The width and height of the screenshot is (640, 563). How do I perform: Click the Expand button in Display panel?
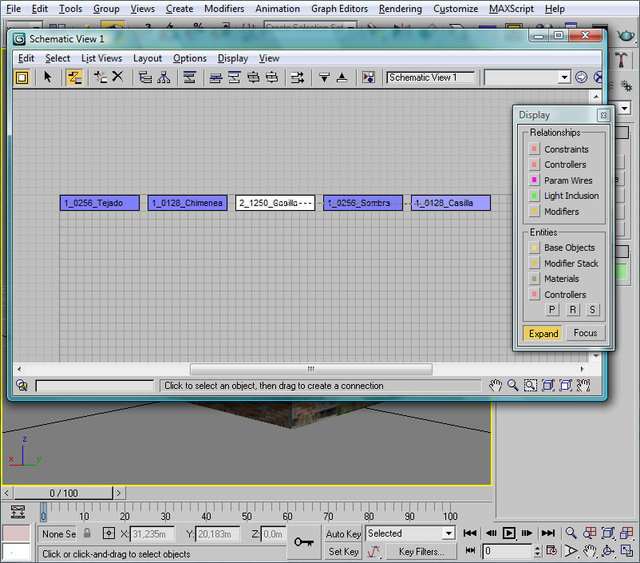coord(543,333)
